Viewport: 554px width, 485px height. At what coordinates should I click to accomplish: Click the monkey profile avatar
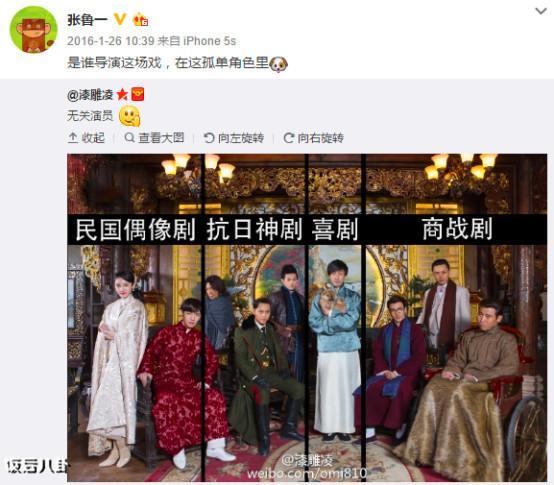coord(34,29)
